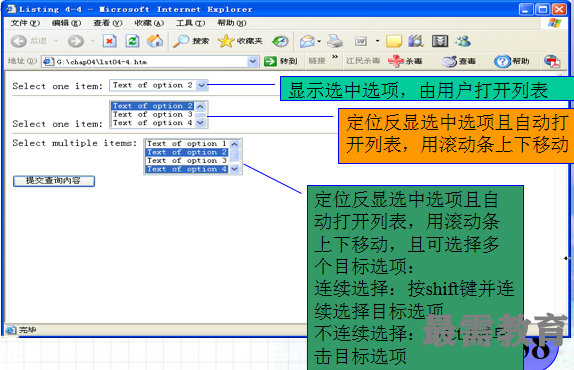
Task: Open the 文件 (File) menu
Action: coord(25,23)
